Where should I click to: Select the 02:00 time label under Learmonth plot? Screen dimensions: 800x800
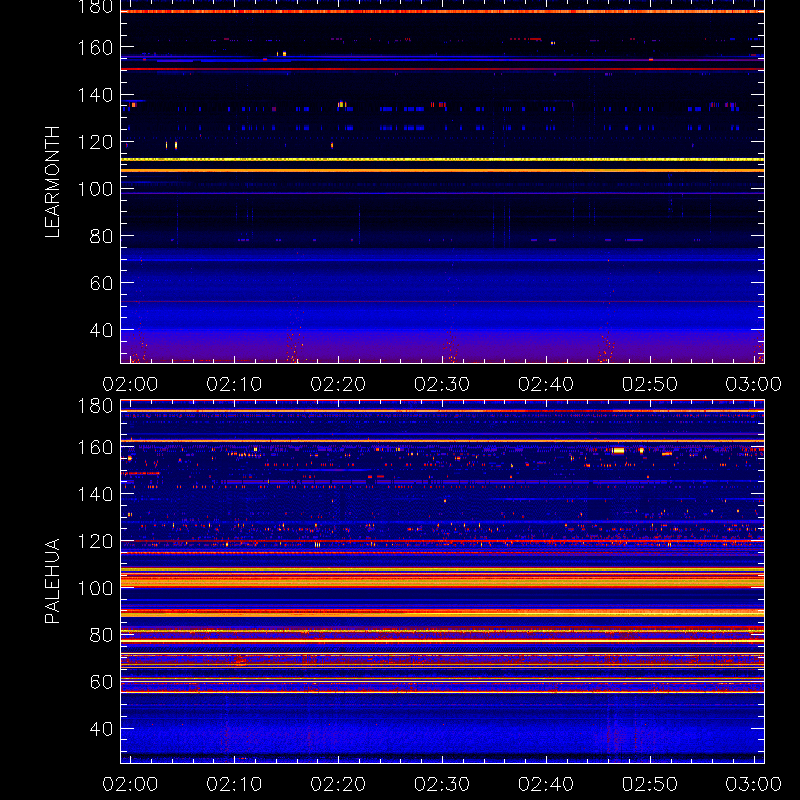(x=130, y=384)
